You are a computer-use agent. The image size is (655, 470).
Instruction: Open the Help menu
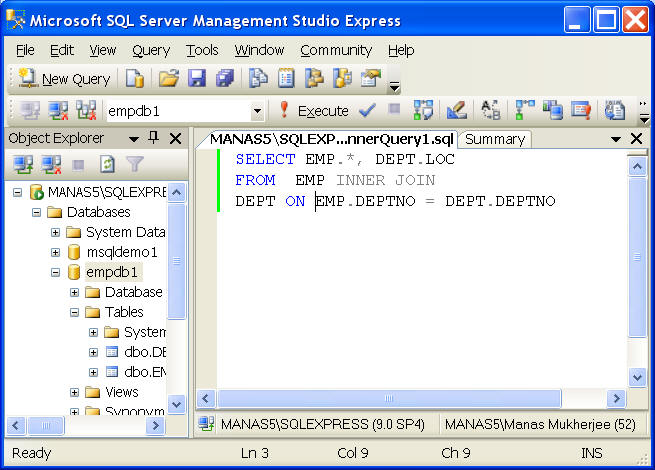(x=401, y=51)
